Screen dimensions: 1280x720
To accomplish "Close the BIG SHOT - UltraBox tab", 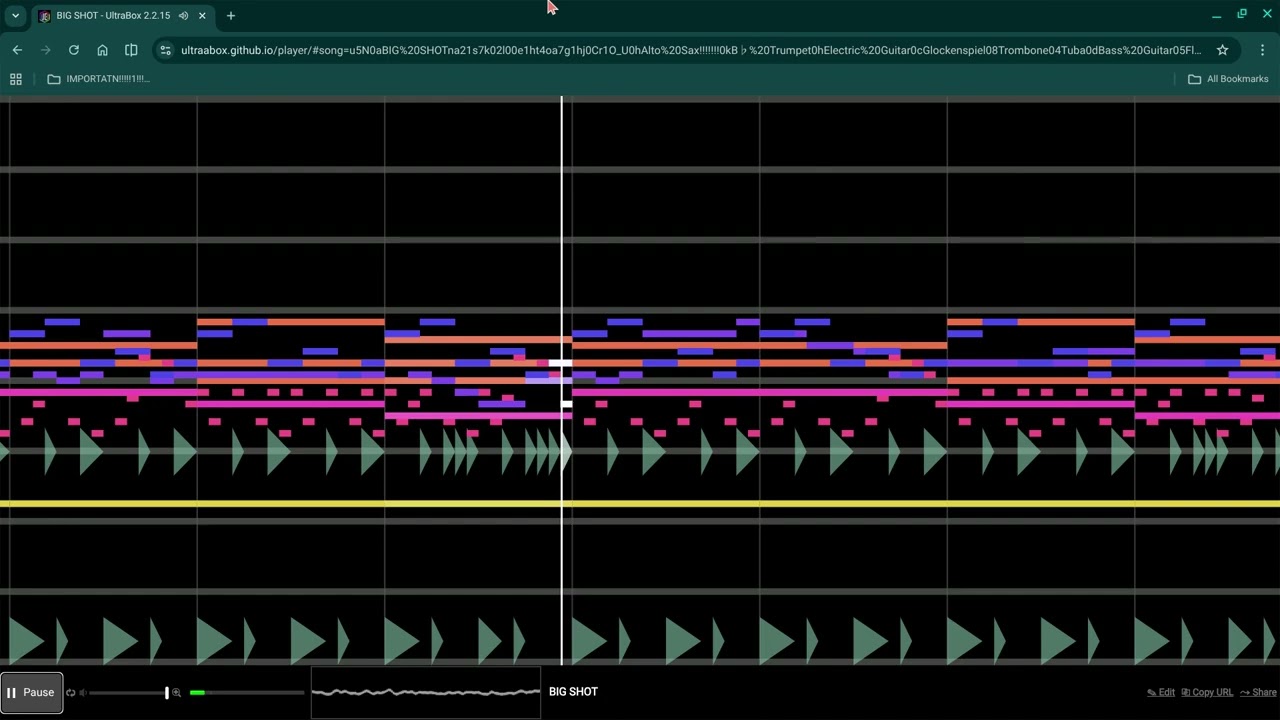I will 202,16.
